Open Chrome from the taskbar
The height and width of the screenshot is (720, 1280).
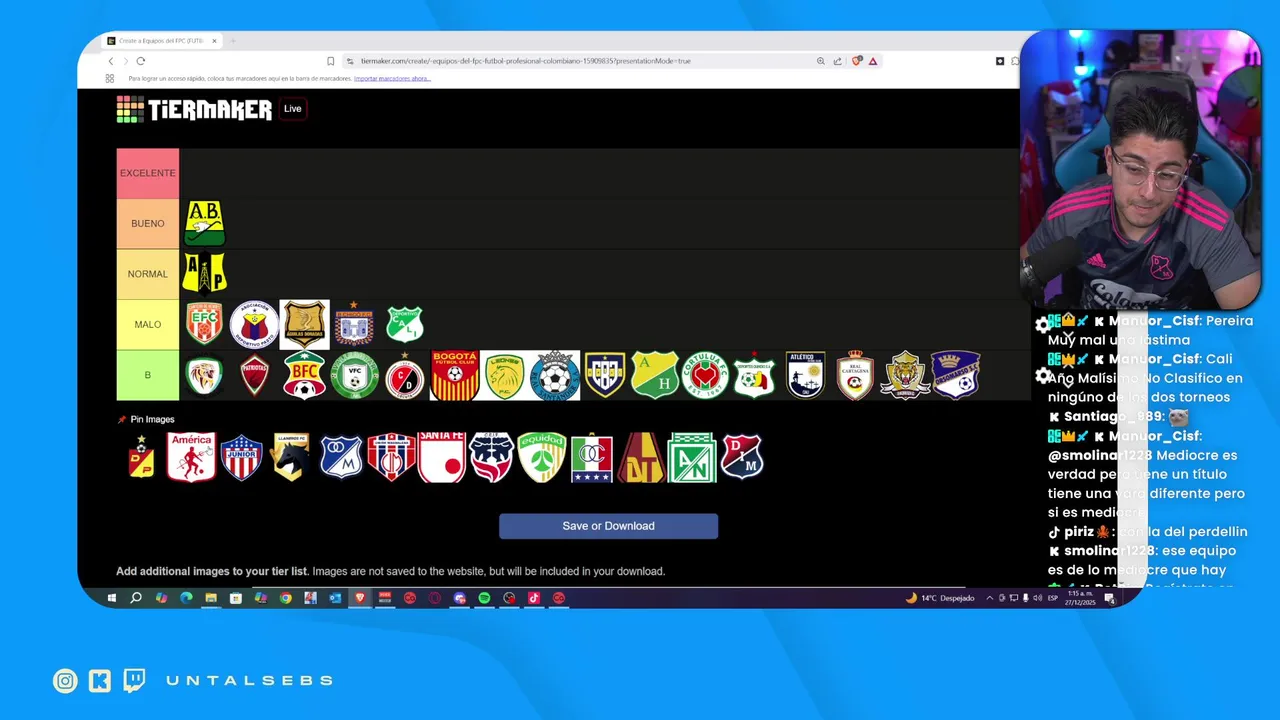(x=286, y=598)
